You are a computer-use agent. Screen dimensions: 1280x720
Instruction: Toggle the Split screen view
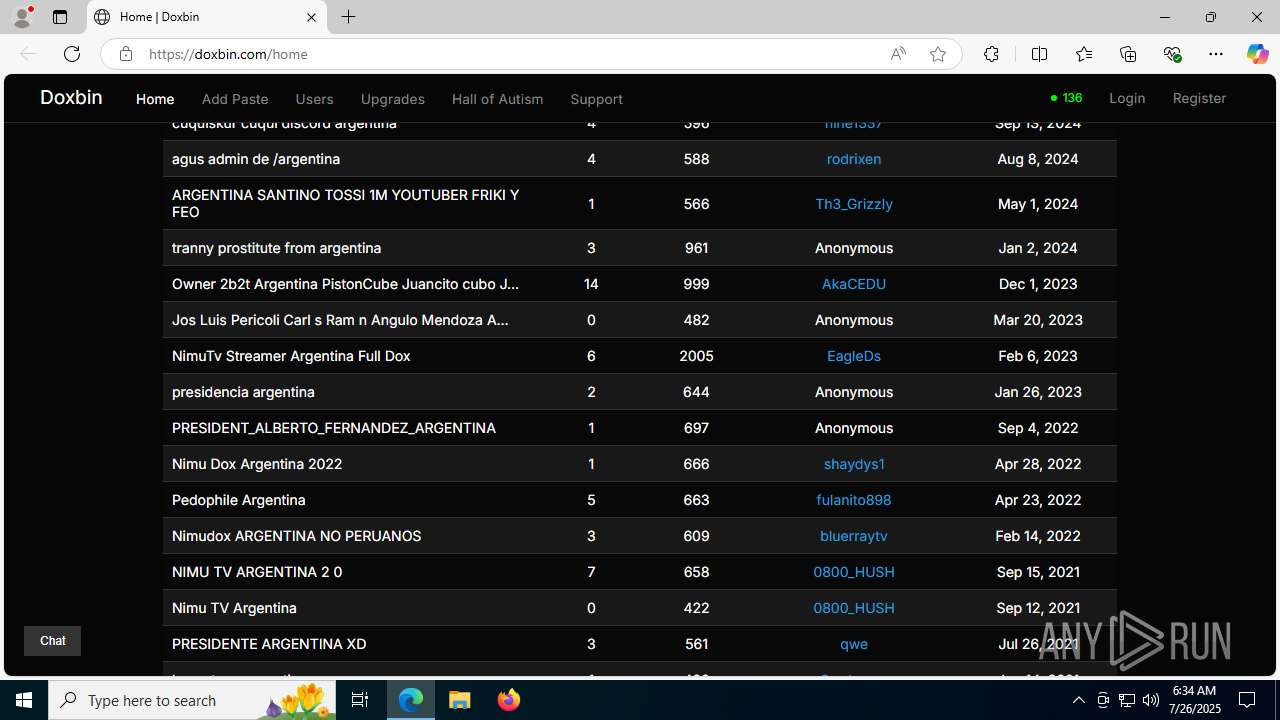click(x=1040, y=54)
